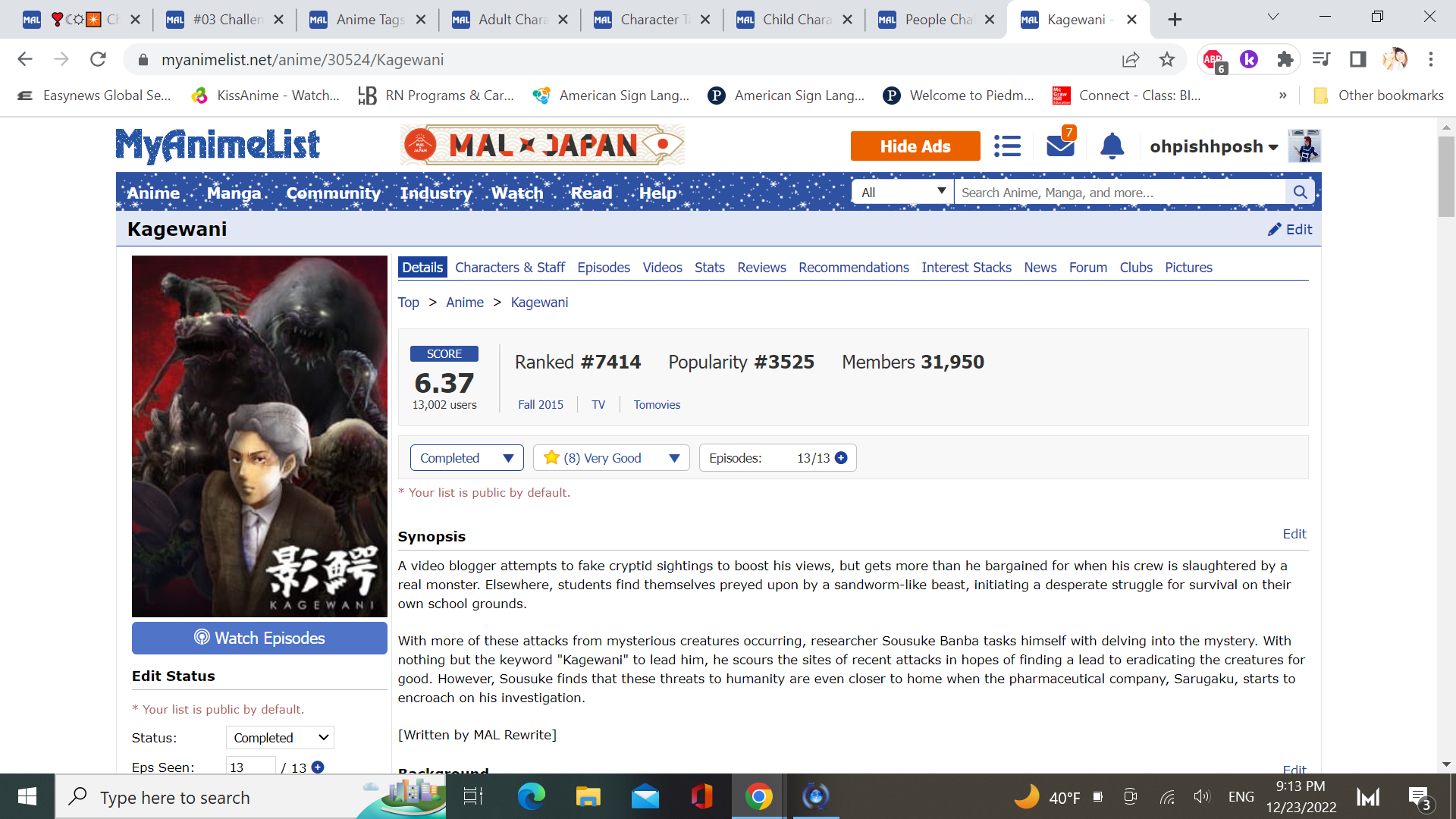Open the MAL list menu icon
Screen dimensions: 1456x819
click(x=1007, y=146)
